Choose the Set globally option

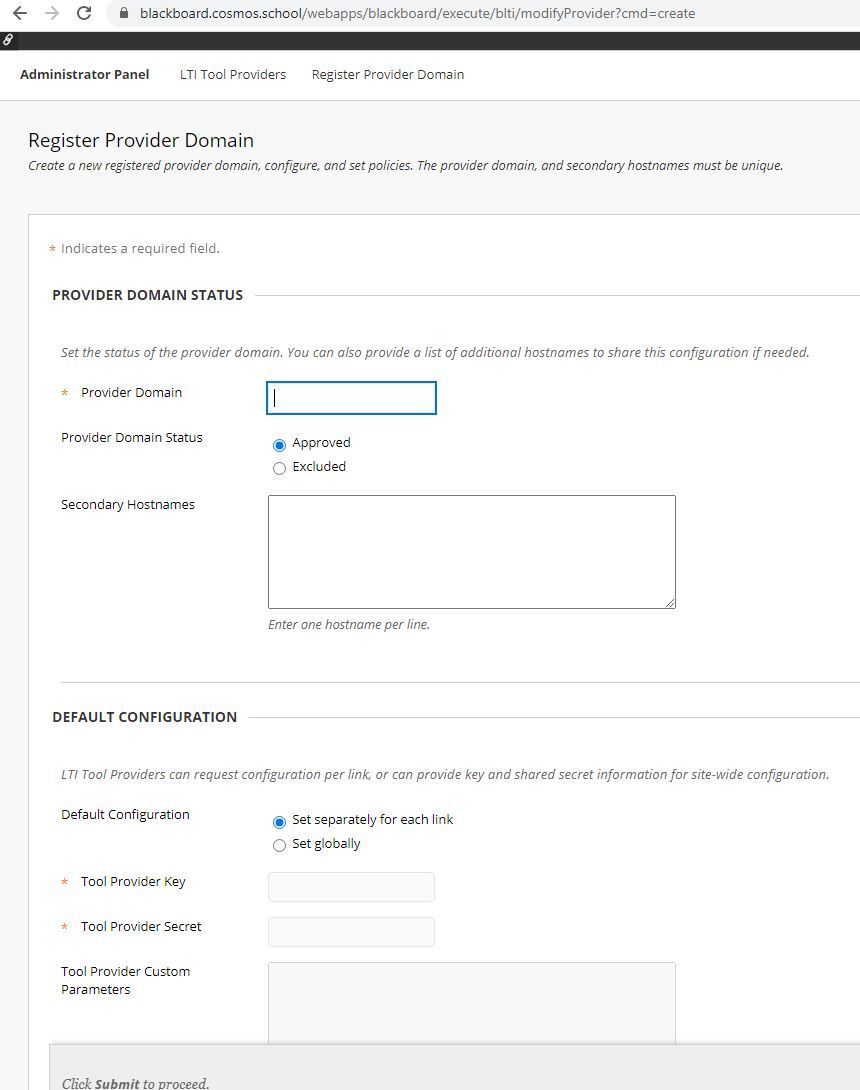pyautogui.click(x=279, y=845)
